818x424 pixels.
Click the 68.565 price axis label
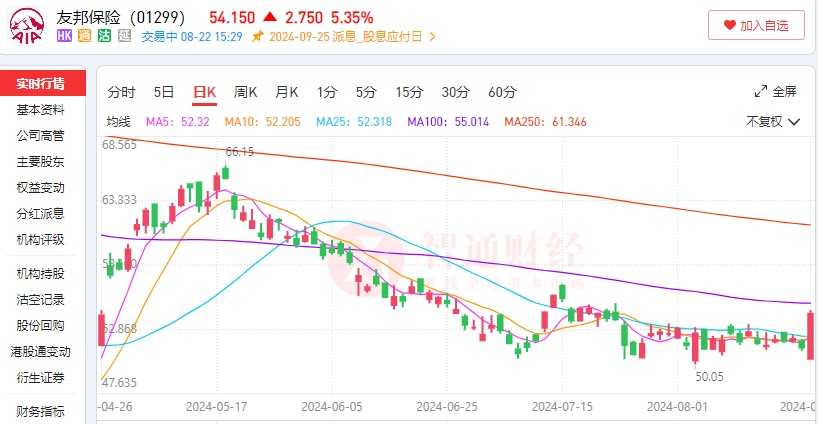click(119, 145)
